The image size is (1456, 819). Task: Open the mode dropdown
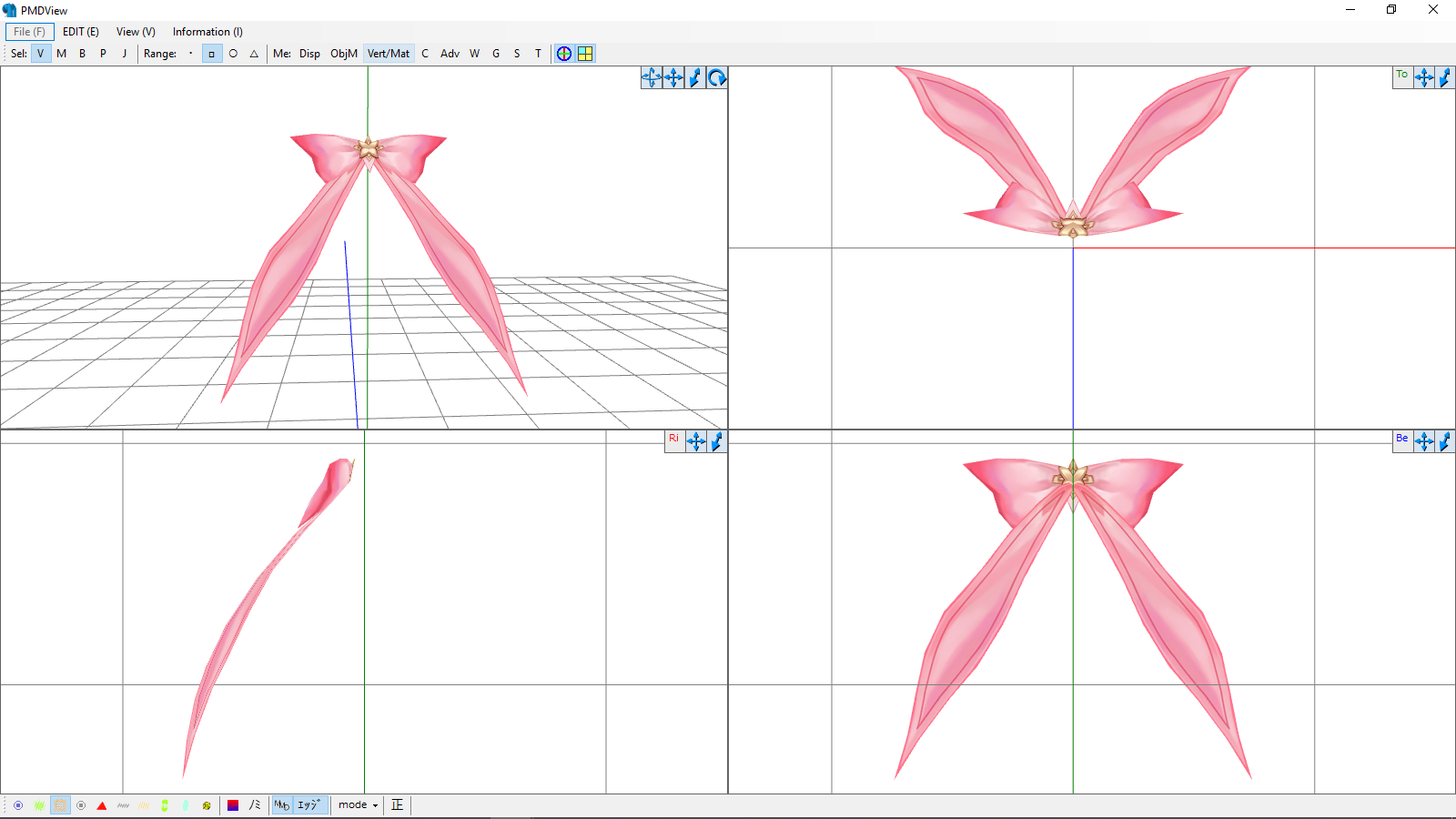pos(358,805)
